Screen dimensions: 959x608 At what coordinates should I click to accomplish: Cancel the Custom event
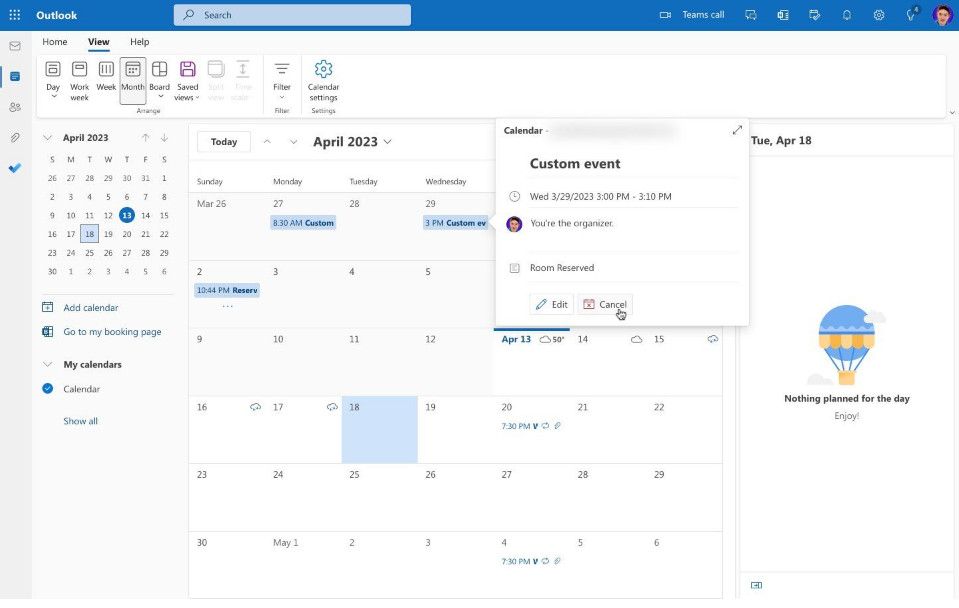pyautogui.click(x=605, y=304)
